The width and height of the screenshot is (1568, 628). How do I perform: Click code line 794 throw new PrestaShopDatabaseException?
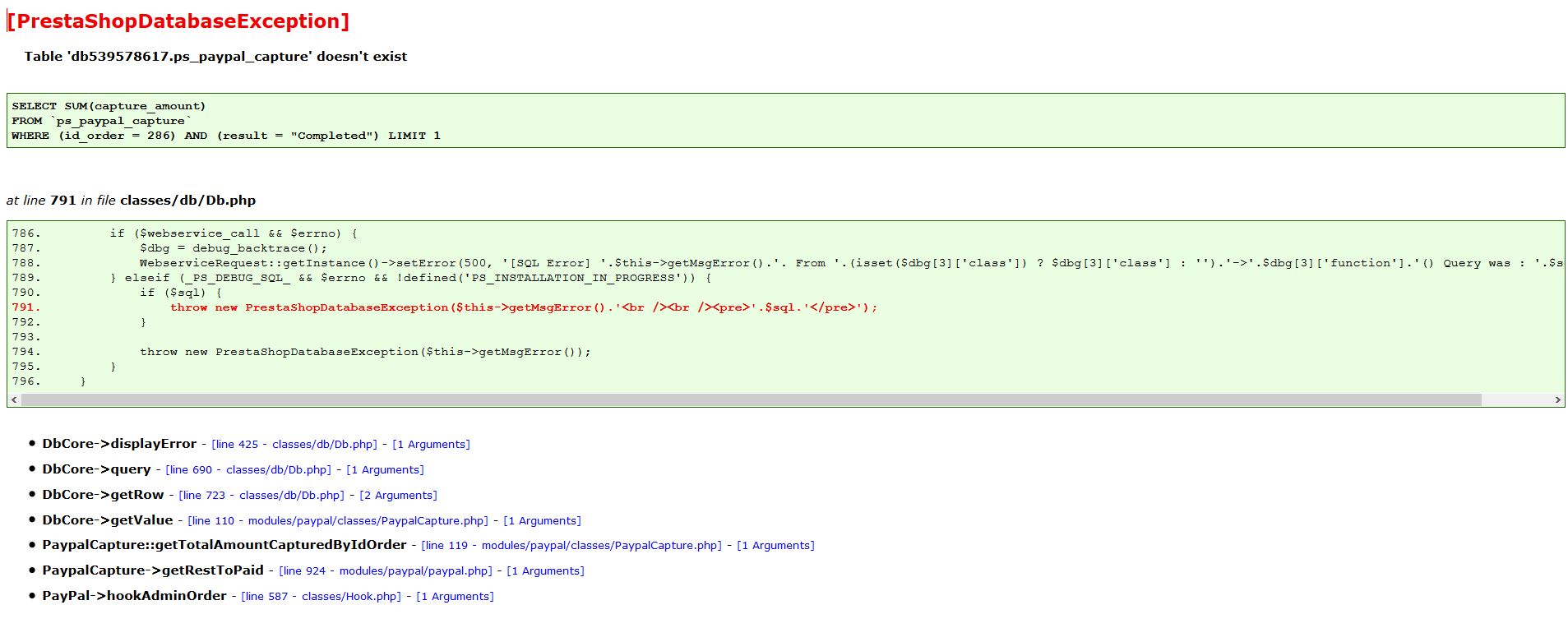tap(302, 352)
